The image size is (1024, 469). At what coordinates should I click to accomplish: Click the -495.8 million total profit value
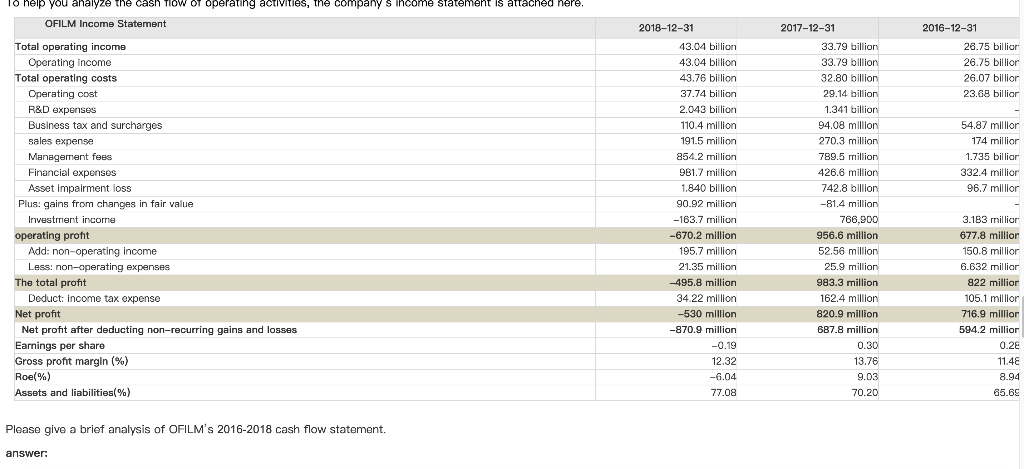click(x=703, y=282)
